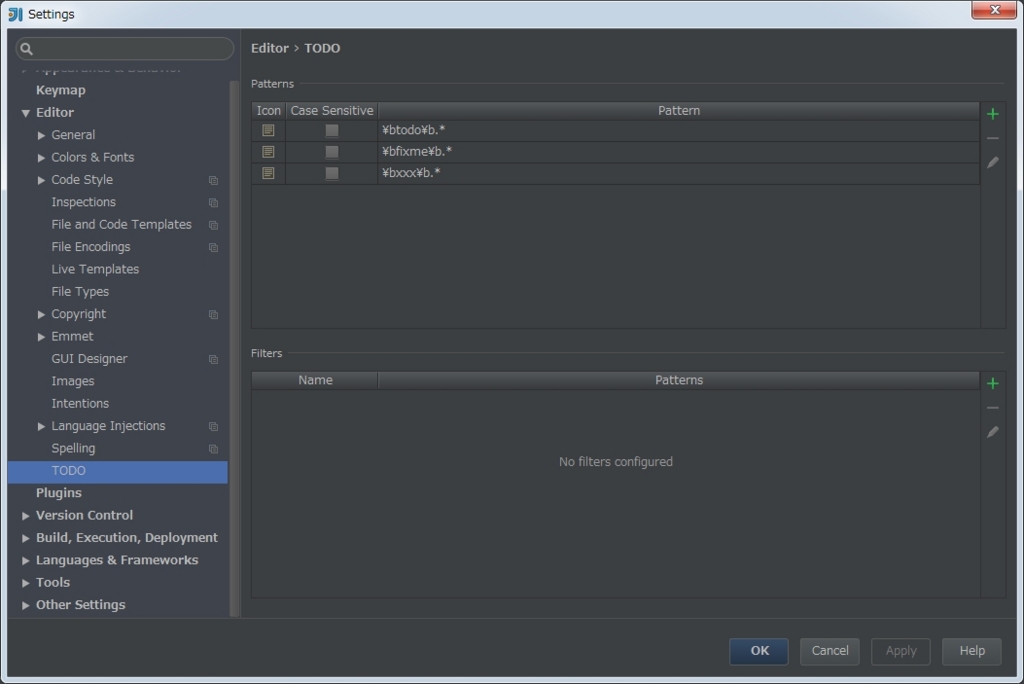The image size is (1024, 684).
Task: Collapse the Editor tree node
Action: [25, 113]
